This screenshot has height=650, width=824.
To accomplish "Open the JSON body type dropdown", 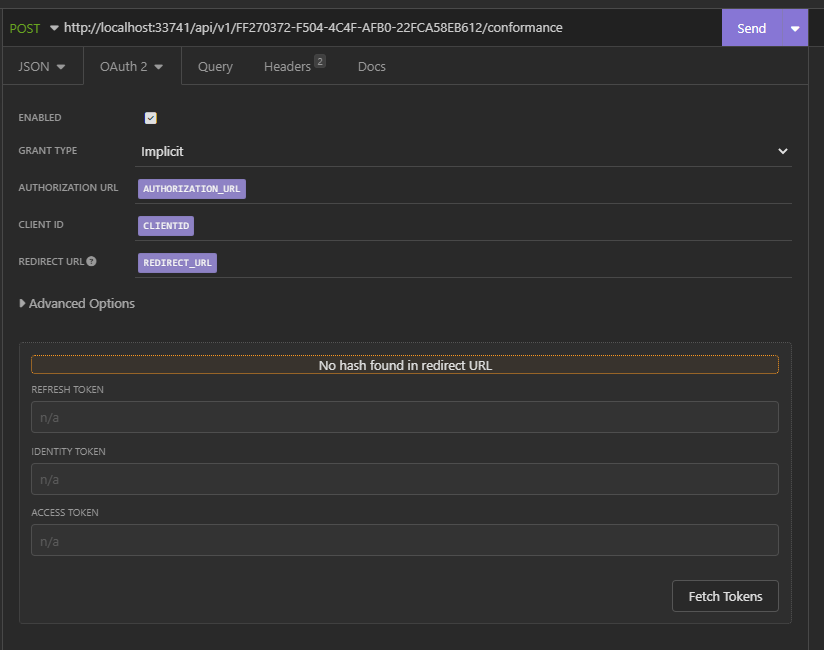I will tap(40, 66).
